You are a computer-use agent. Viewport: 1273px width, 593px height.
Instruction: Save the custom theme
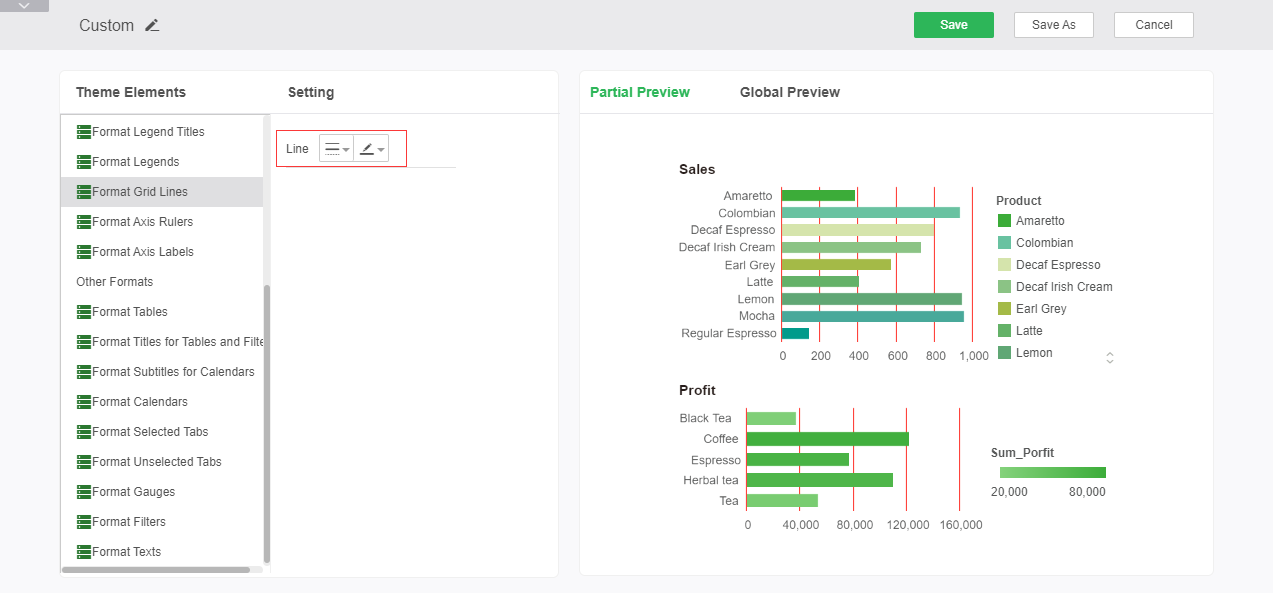[x=953, y=25]
